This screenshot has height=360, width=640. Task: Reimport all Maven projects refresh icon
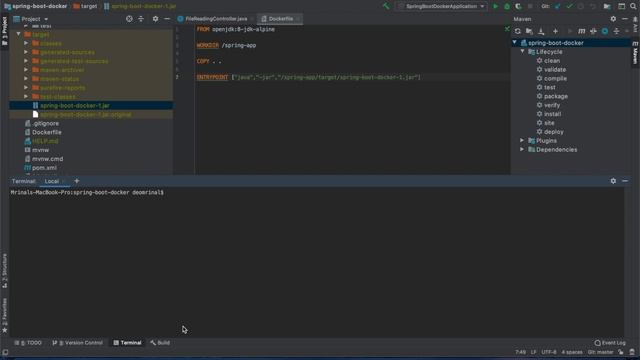click(x=518, y=31)
